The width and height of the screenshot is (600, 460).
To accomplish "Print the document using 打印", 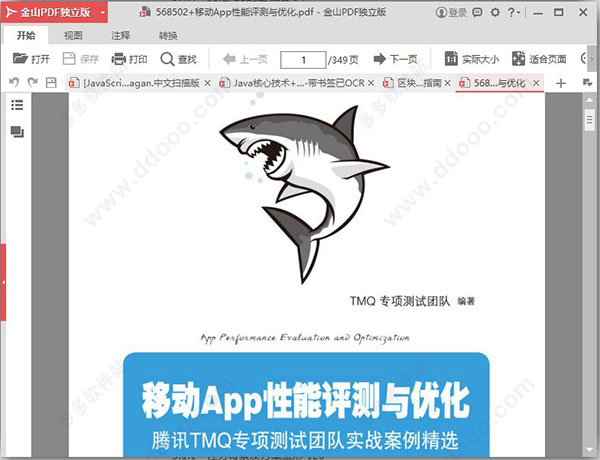I will pos(129,59).
